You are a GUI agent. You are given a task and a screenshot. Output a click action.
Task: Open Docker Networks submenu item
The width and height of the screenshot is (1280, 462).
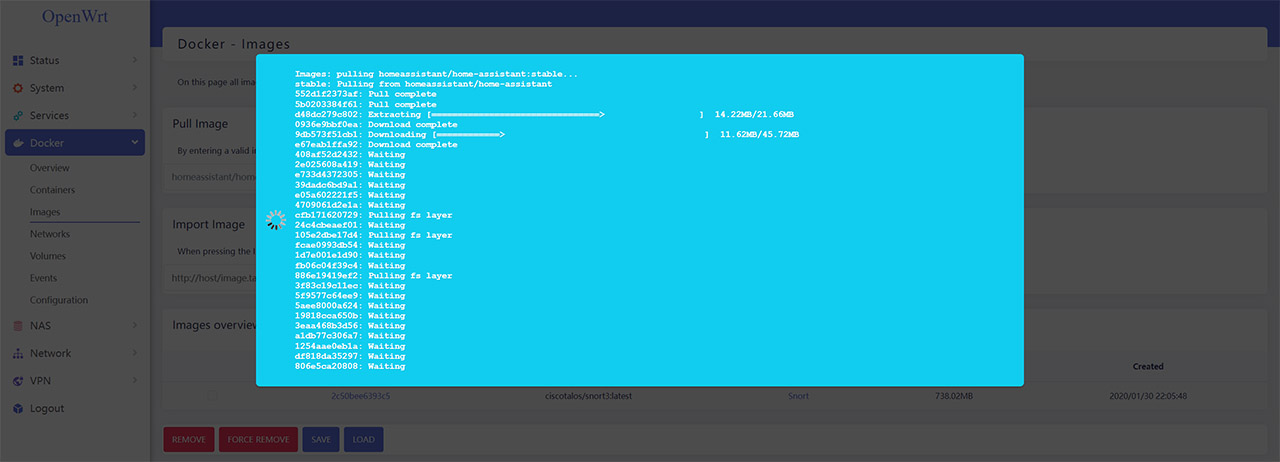50,234
